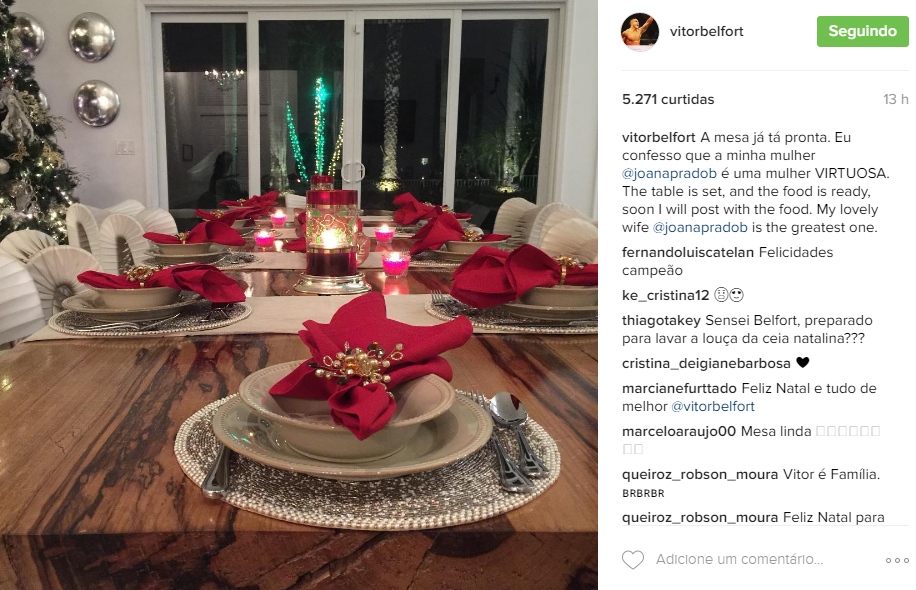This screenshot has height=590, width=916.
Task: Open cristina_deigianebarbosa commenter profile
Action: [x=706, y=363]
